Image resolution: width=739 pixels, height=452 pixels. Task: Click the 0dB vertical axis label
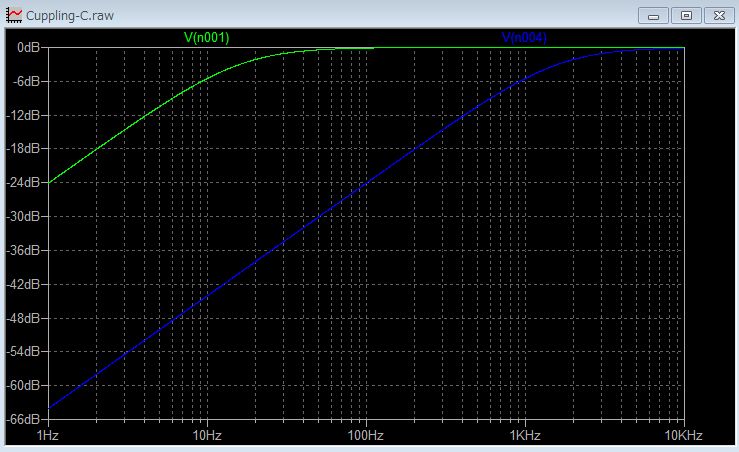click(28, 47)
